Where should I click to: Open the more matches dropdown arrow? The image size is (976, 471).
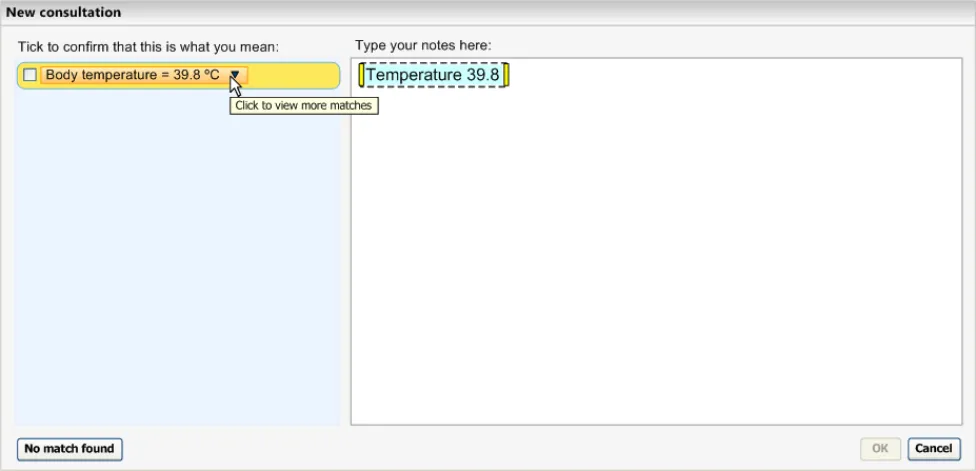coord(235,75)
